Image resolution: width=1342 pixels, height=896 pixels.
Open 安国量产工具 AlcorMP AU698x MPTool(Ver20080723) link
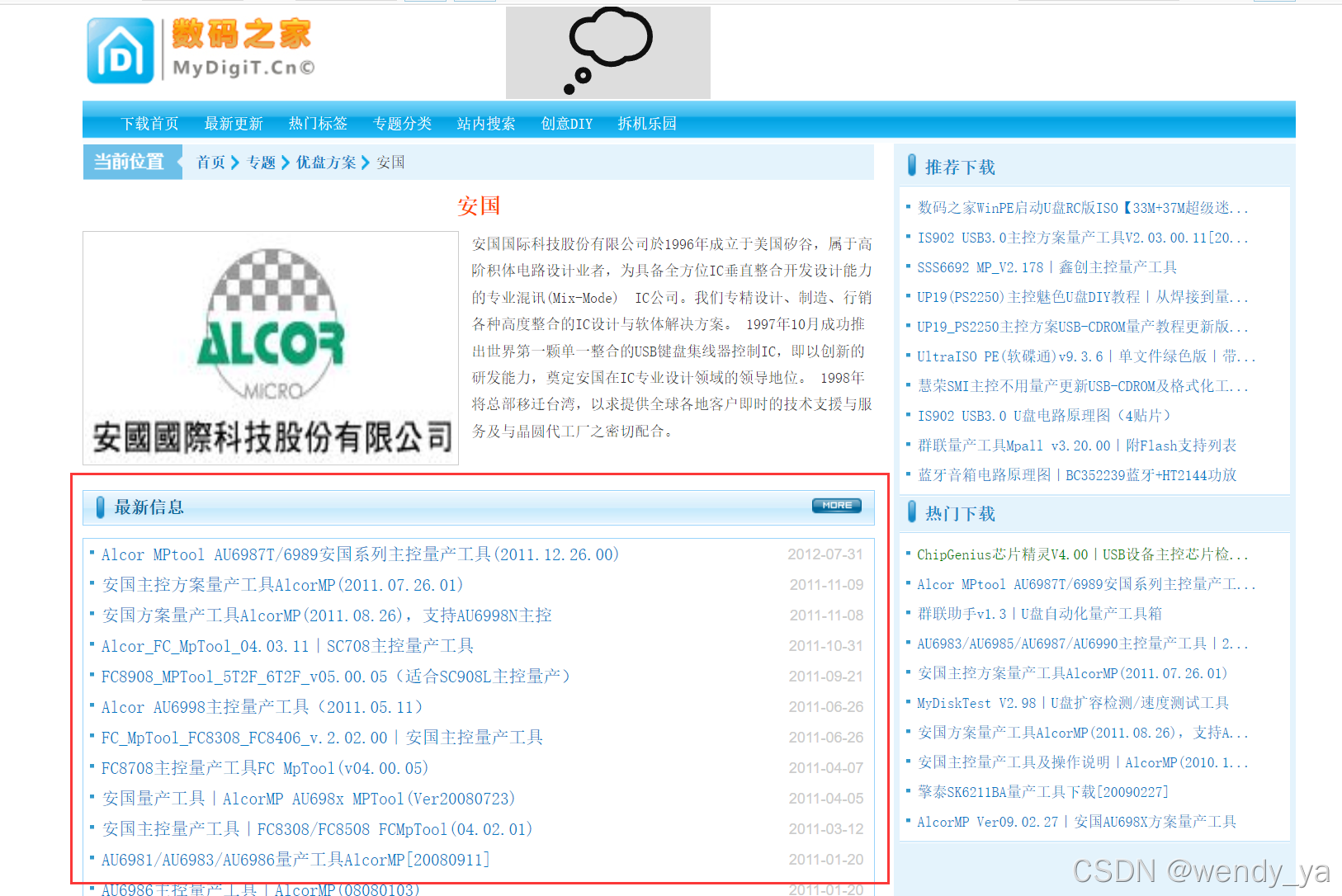click(x=309, y=799)
